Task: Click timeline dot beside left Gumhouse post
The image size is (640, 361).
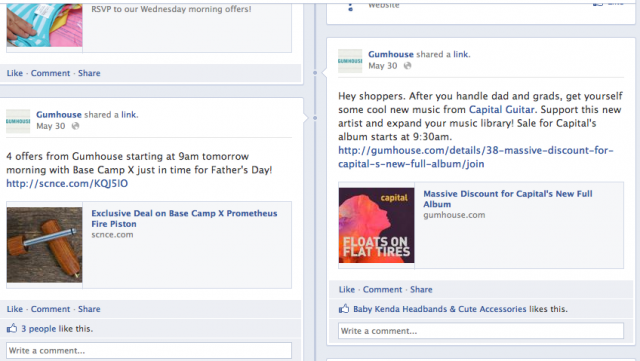Action: tap(315, 118)
